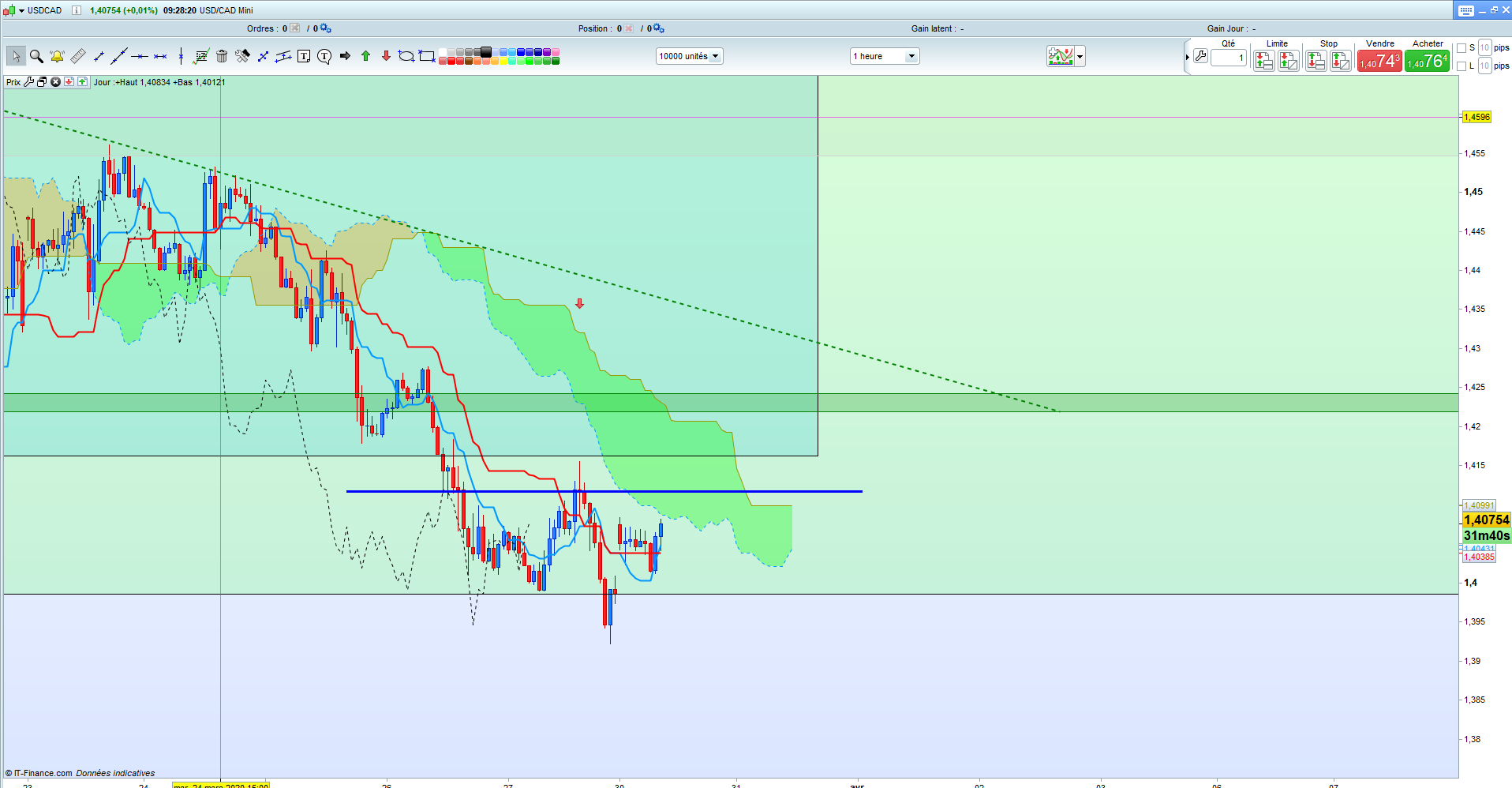The height and width of the screenshot is (788, 1512).
Task: Open the price alert bell tool
Action: [x=57, y=56]
